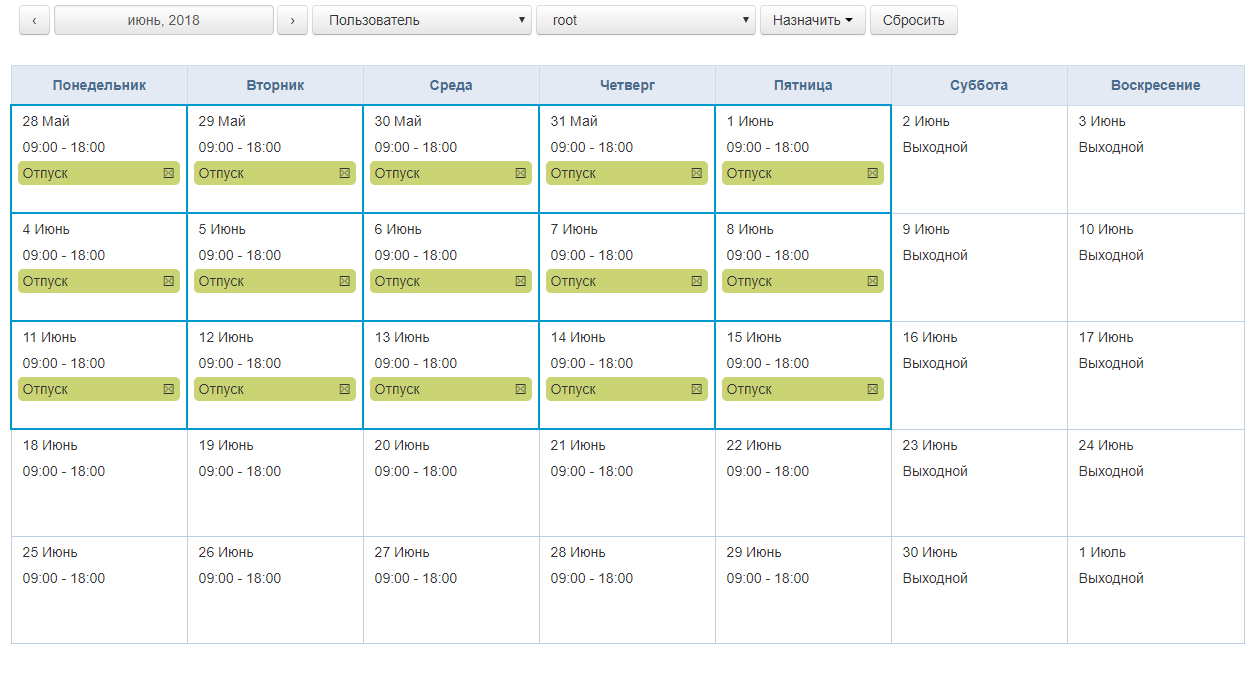Remove the Отпуск entry on 8 Июнь
Viewport: 1256px width, 676px height.
click(x=873, y=281)
